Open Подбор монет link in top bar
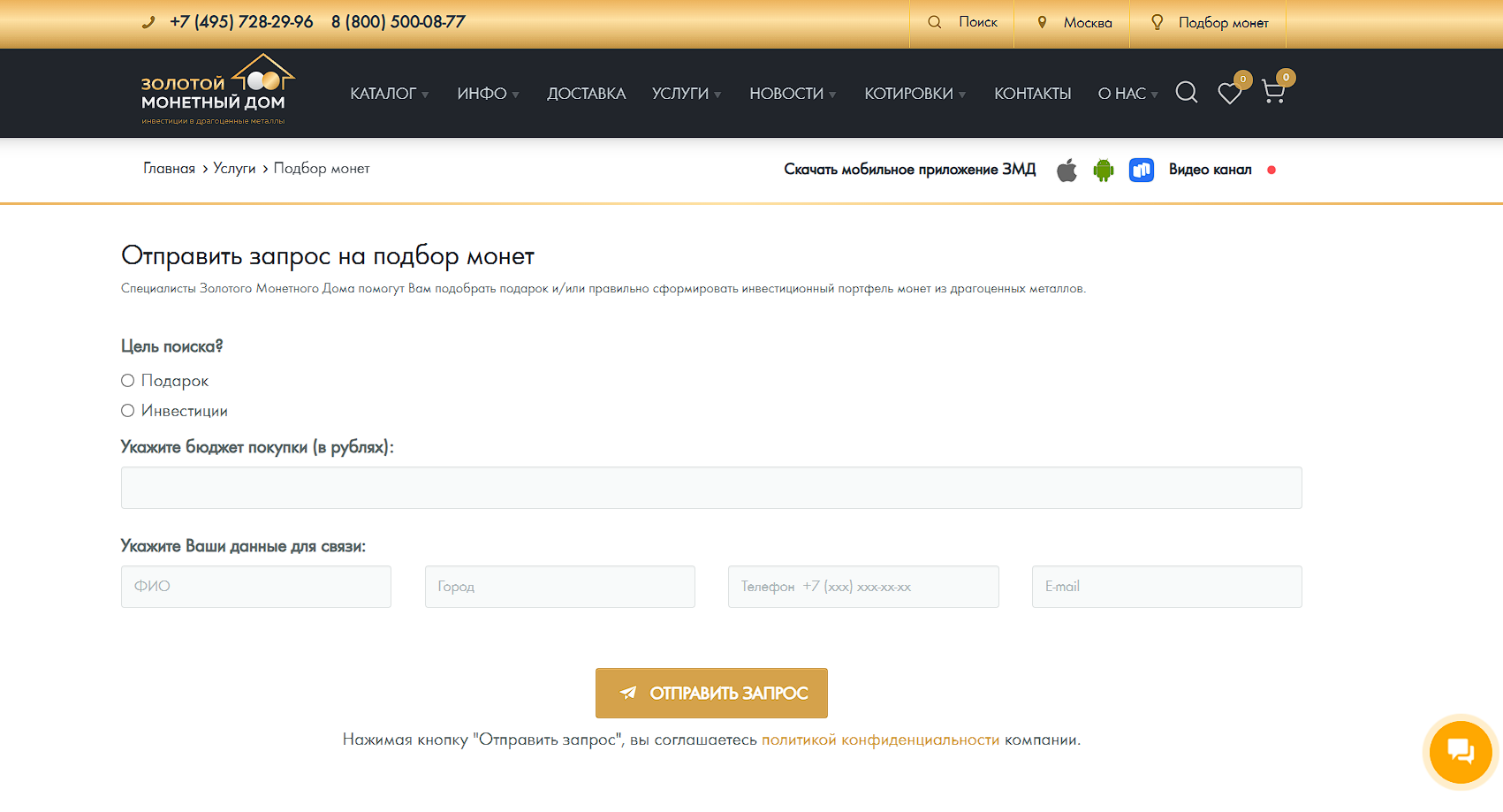The width and height of the screenshot is (1503, 812). click(1223, 23)
